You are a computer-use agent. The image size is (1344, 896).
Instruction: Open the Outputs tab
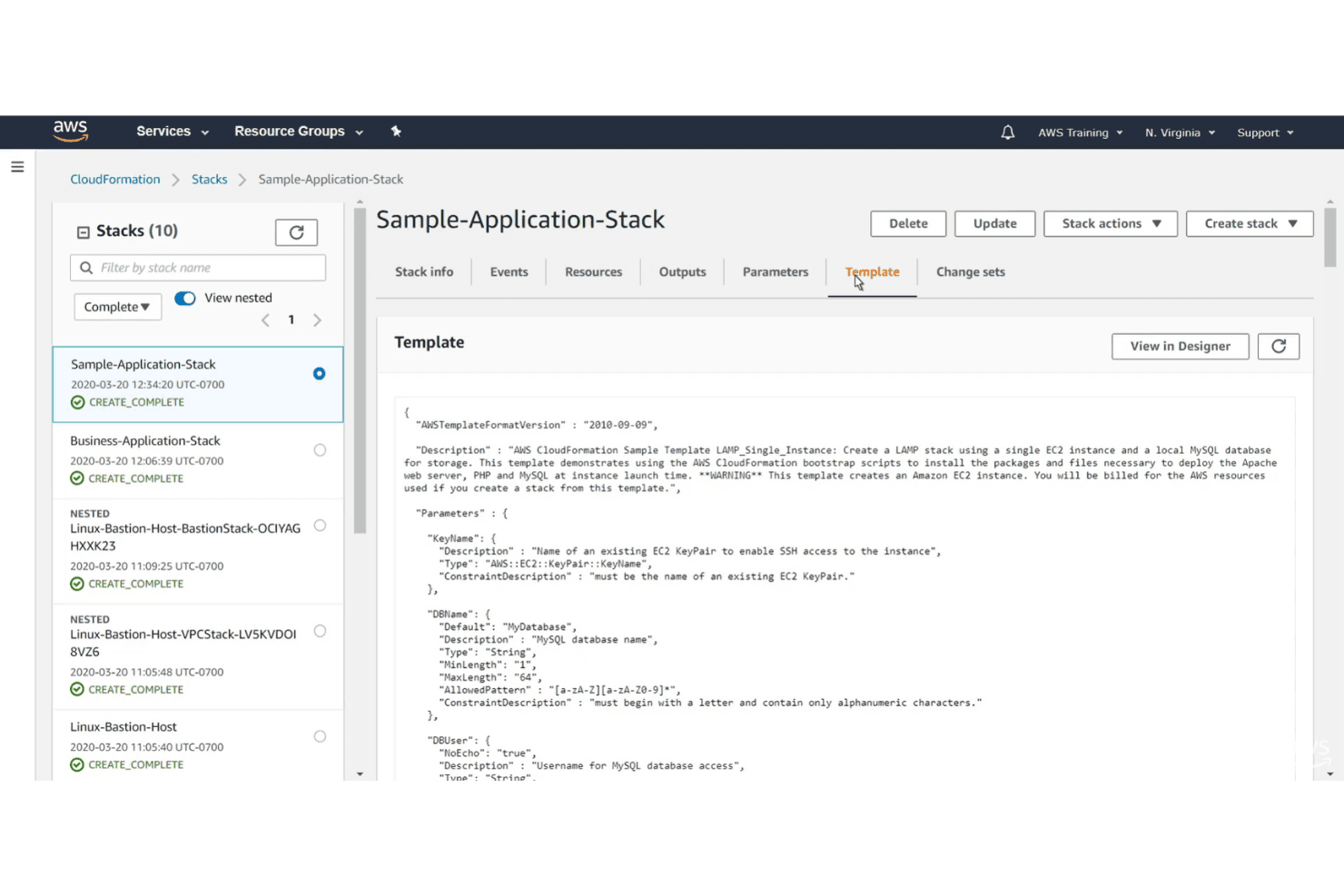click(682, 271)
